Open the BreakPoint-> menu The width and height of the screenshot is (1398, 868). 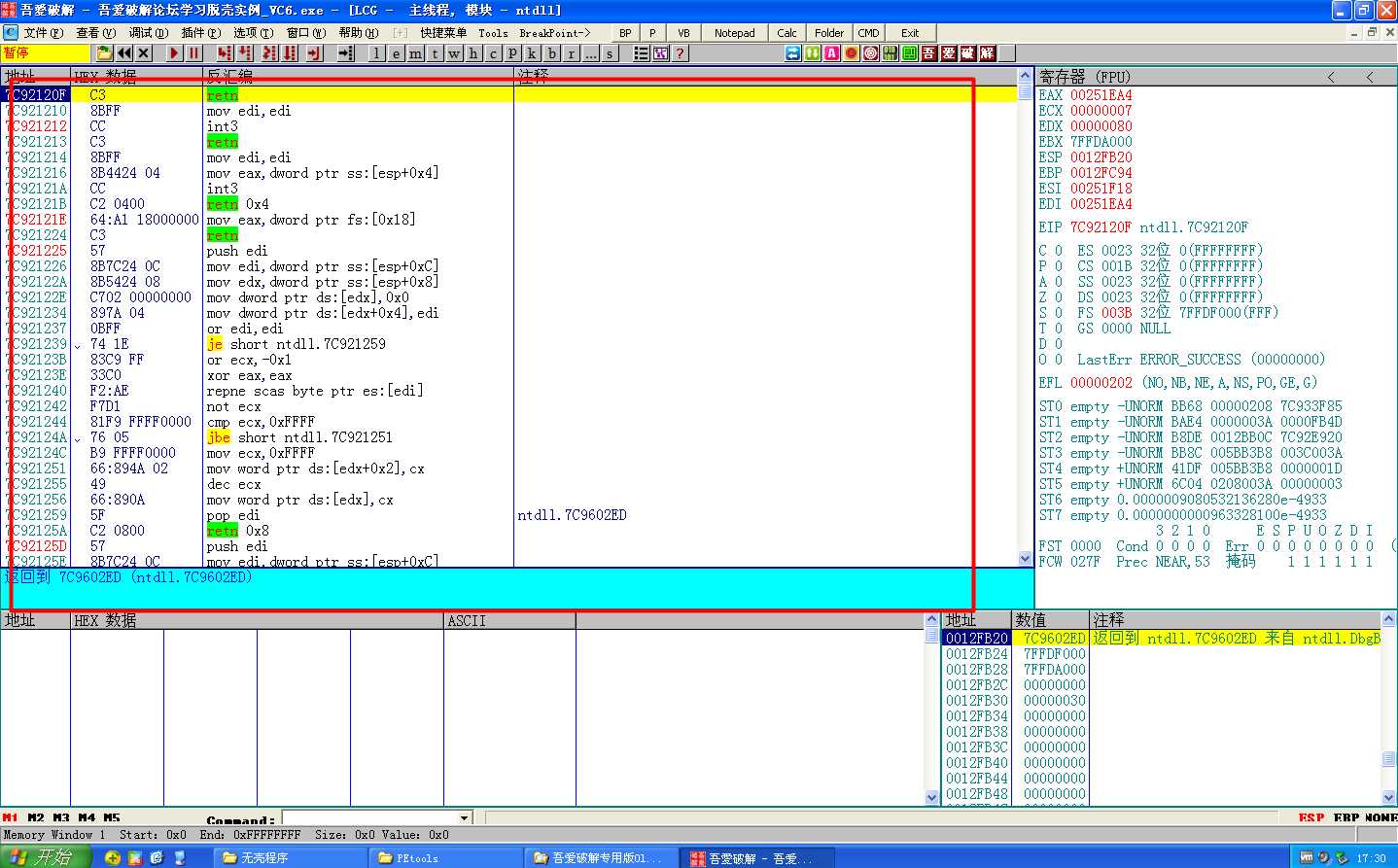coord(554,33)
